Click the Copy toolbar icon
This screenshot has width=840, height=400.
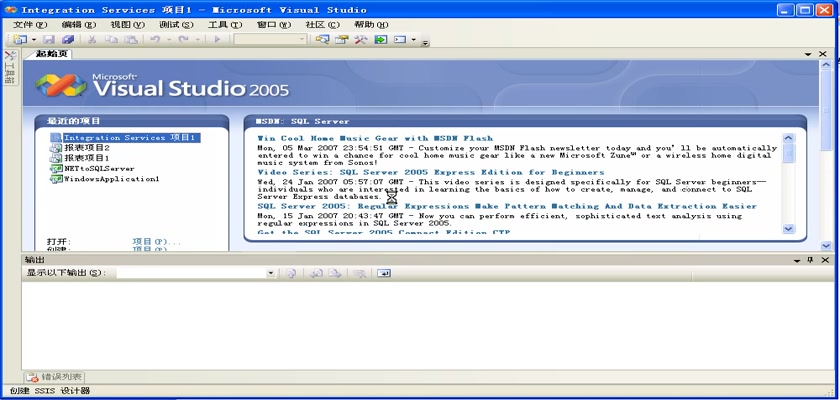[111, 40]
